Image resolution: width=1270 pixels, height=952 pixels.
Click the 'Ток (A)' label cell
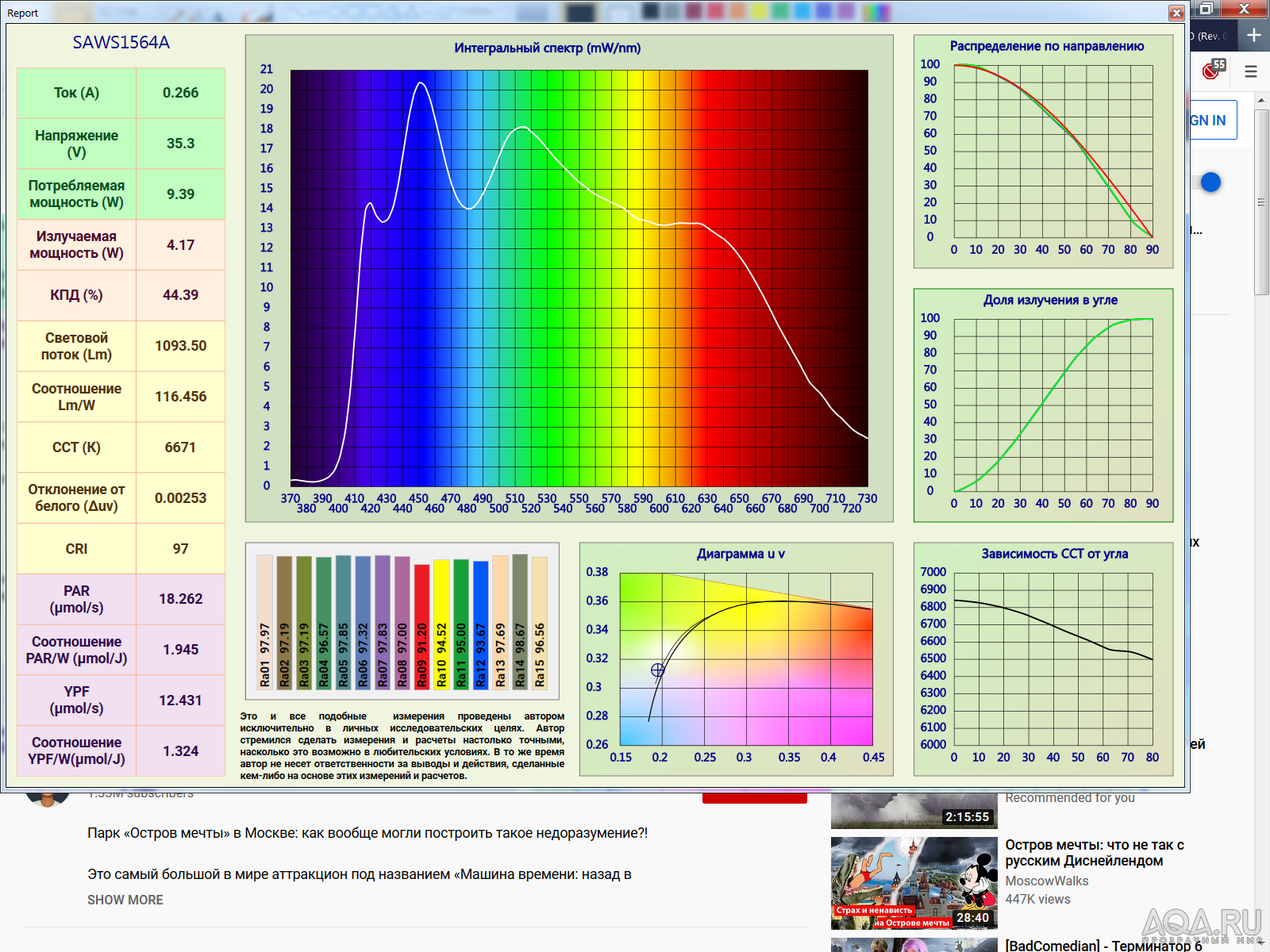coord(76,93)
